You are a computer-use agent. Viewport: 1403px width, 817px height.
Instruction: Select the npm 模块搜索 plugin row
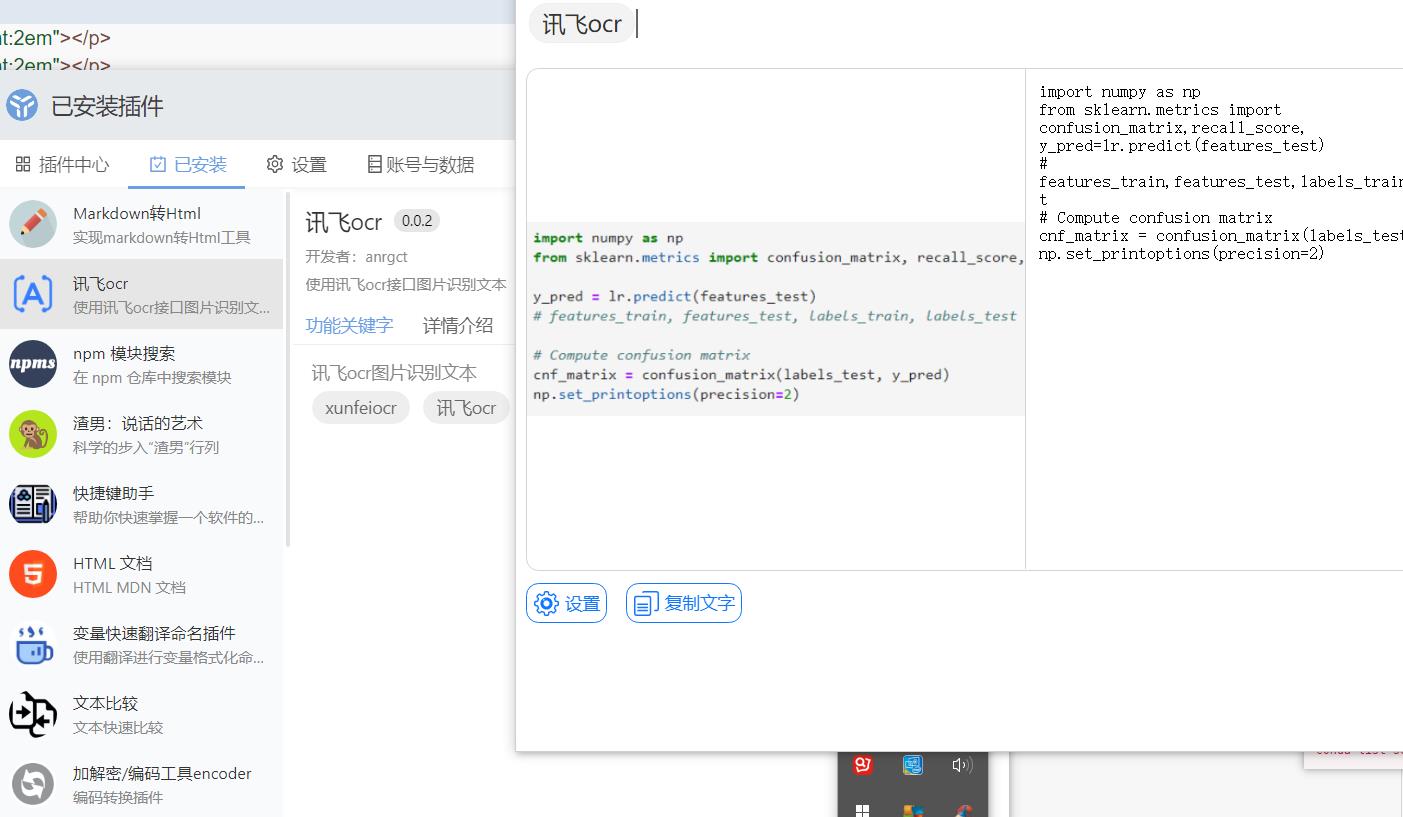[142, 364]
